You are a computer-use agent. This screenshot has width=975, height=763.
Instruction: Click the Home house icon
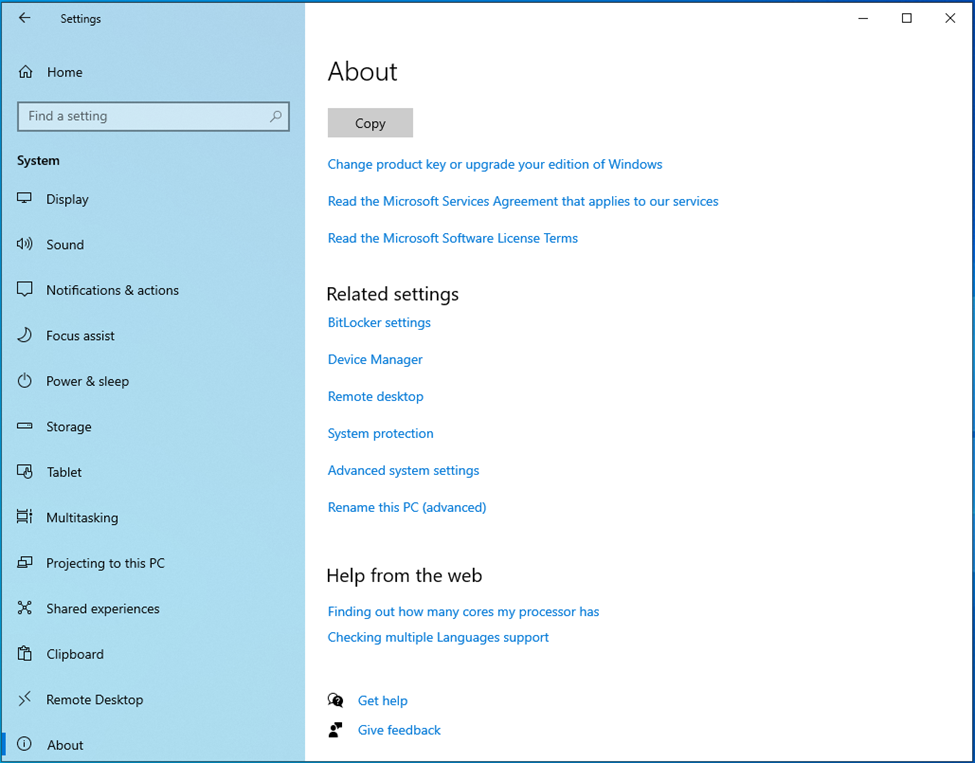click(25, 72)
